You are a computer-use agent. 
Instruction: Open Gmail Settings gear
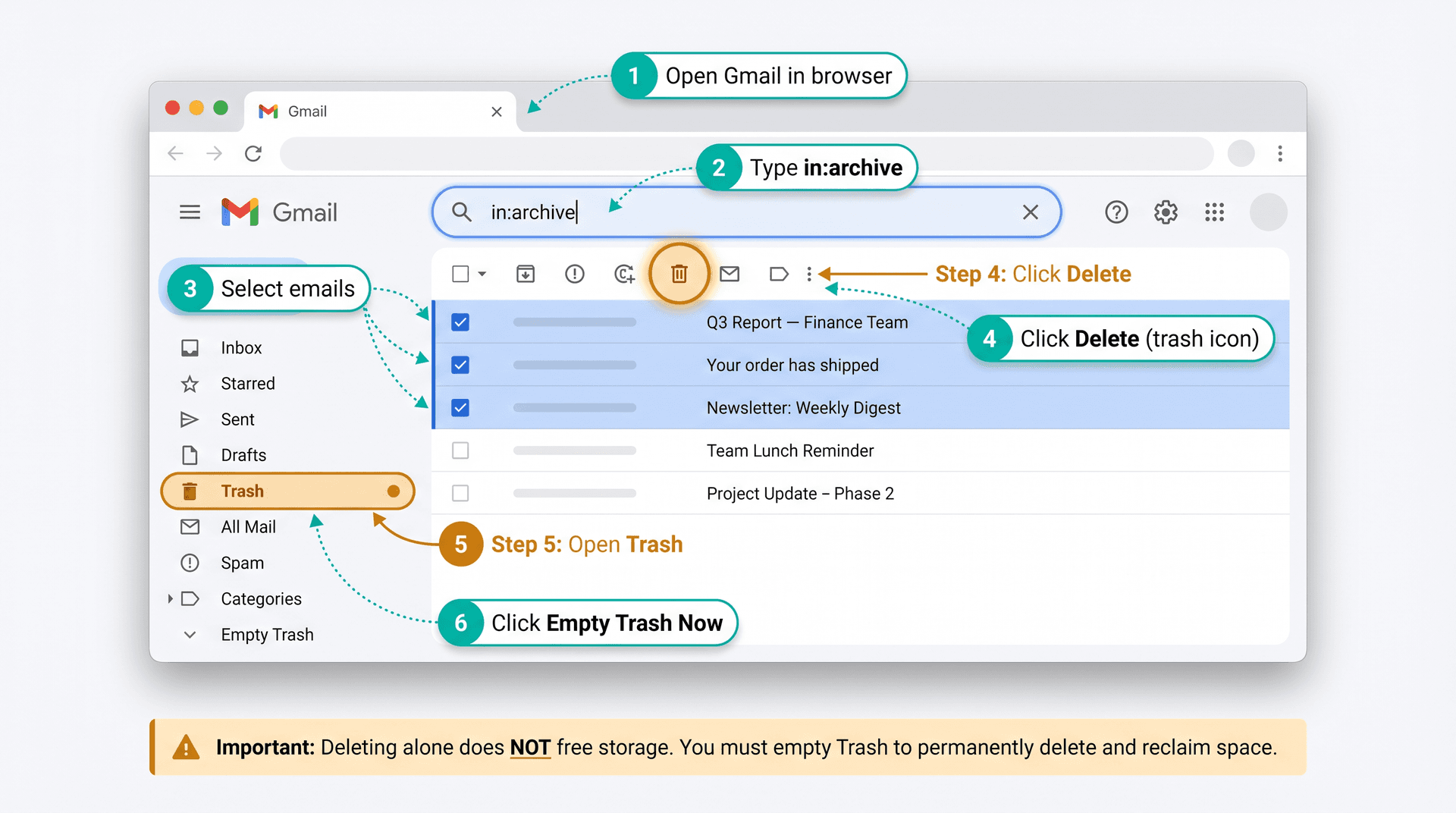[x=1166, y=212]
